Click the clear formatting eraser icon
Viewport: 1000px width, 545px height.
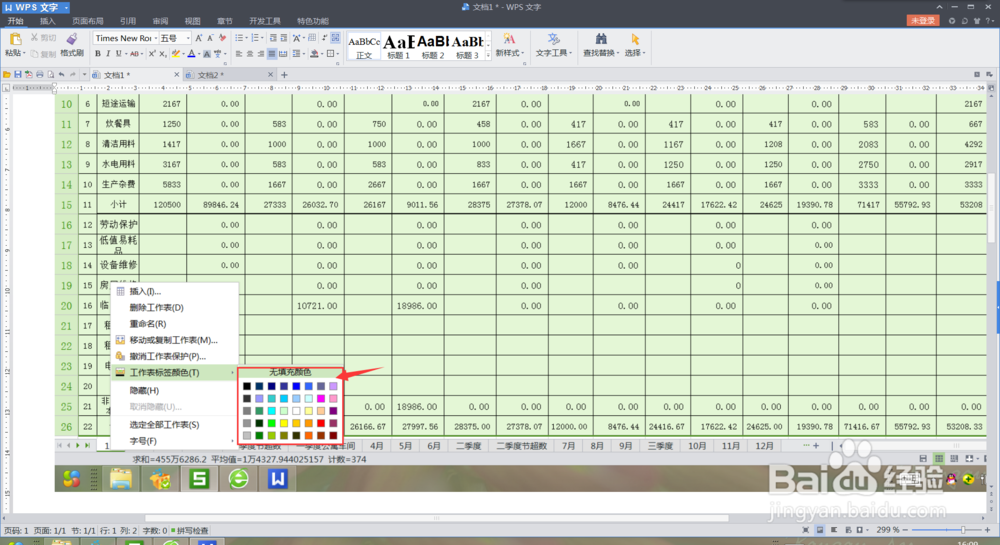point(222,38)
